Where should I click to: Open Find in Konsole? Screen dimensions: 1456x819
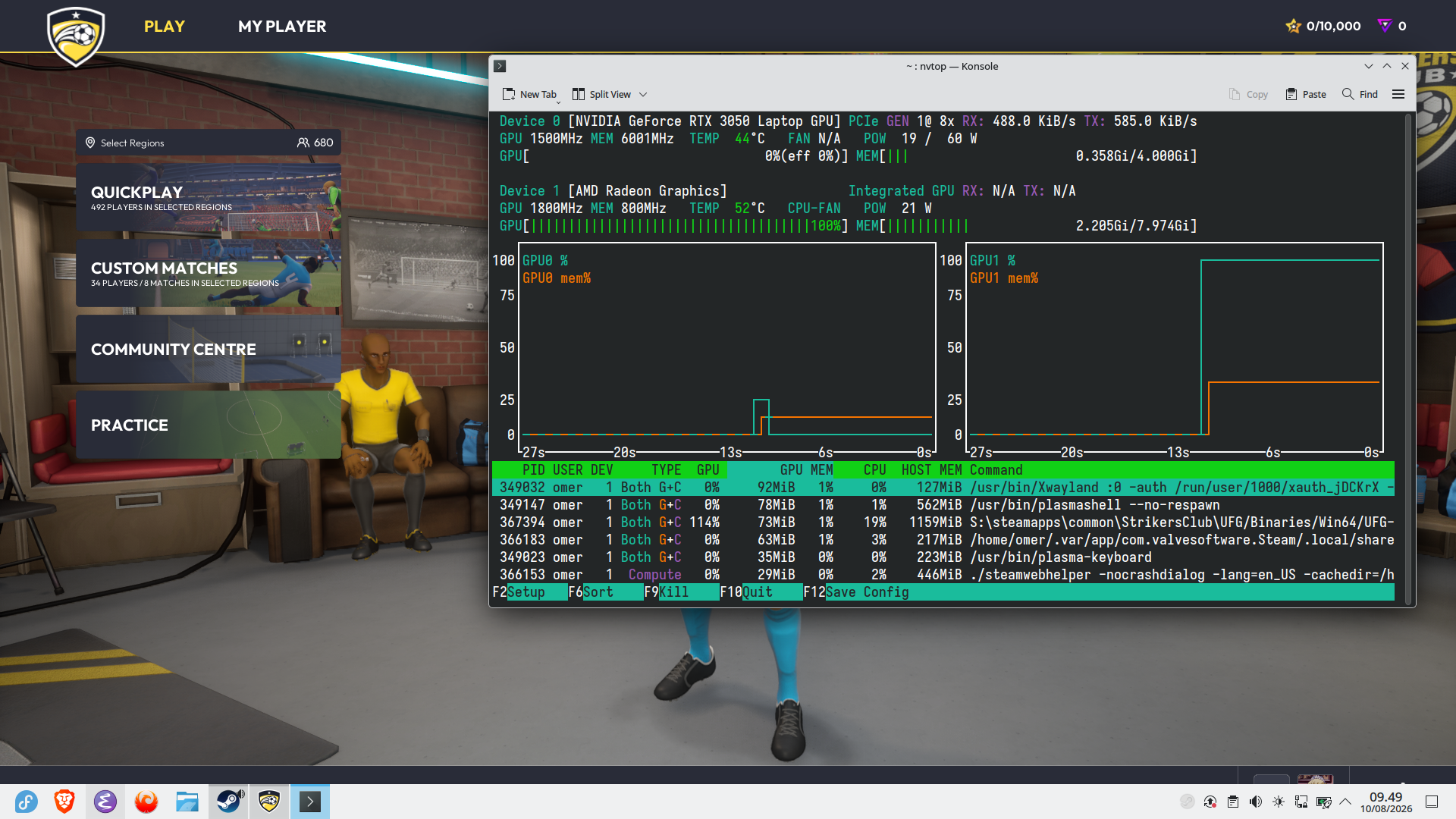(x=1360, y=94)
